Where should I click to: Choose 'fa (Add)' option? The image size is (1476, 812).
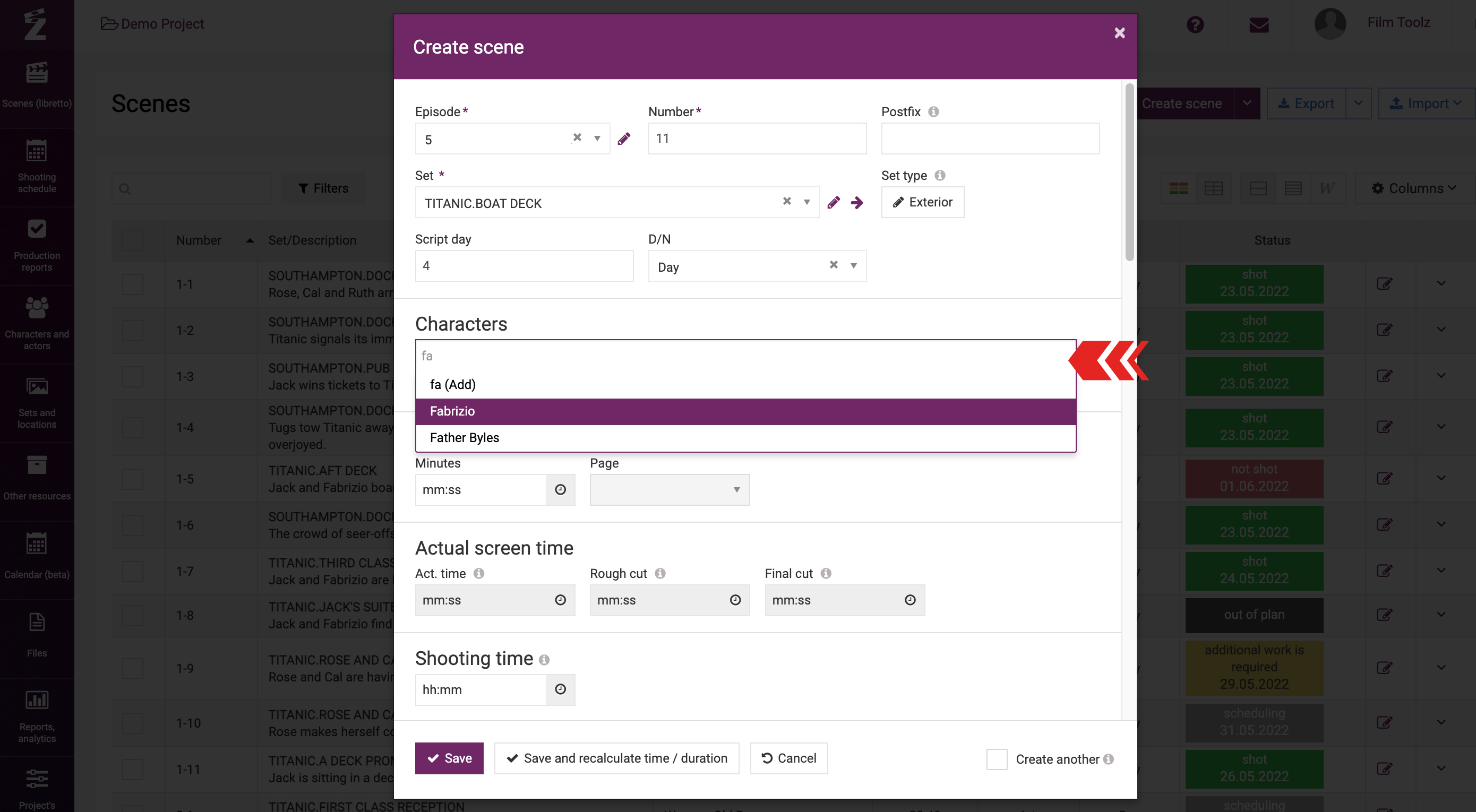[x=745, y=384]
